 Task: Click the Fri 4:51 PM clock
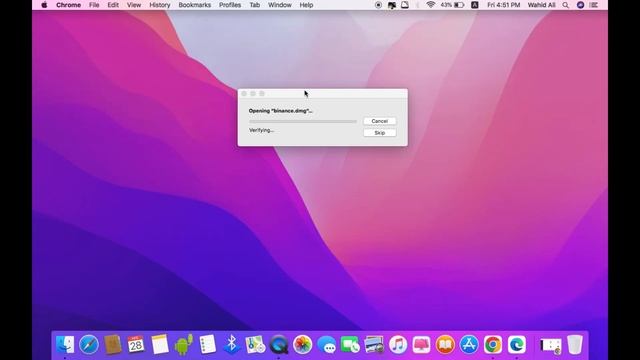[504, 5]
